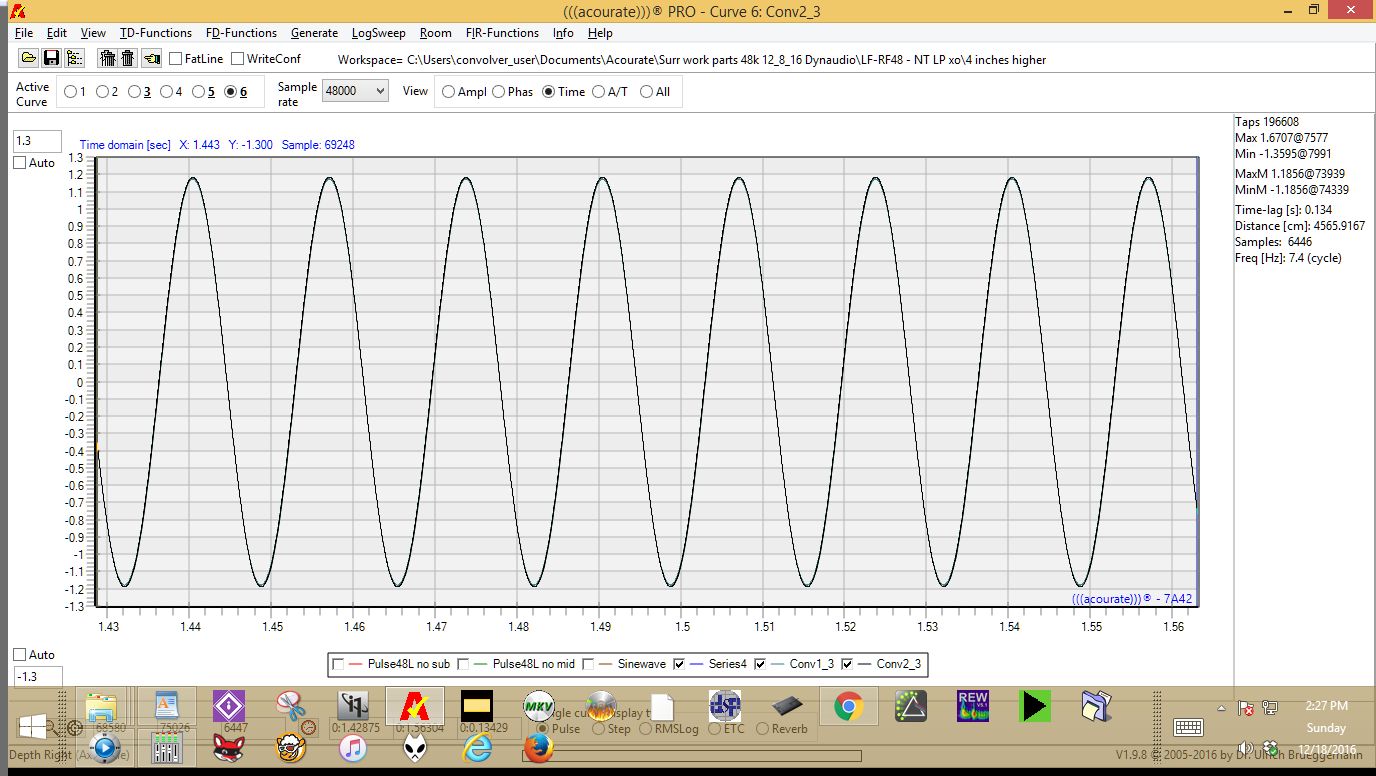Click the pointing hand toolbar icon
This screenshot has width=1376, height=776.
tap(152, 59)
